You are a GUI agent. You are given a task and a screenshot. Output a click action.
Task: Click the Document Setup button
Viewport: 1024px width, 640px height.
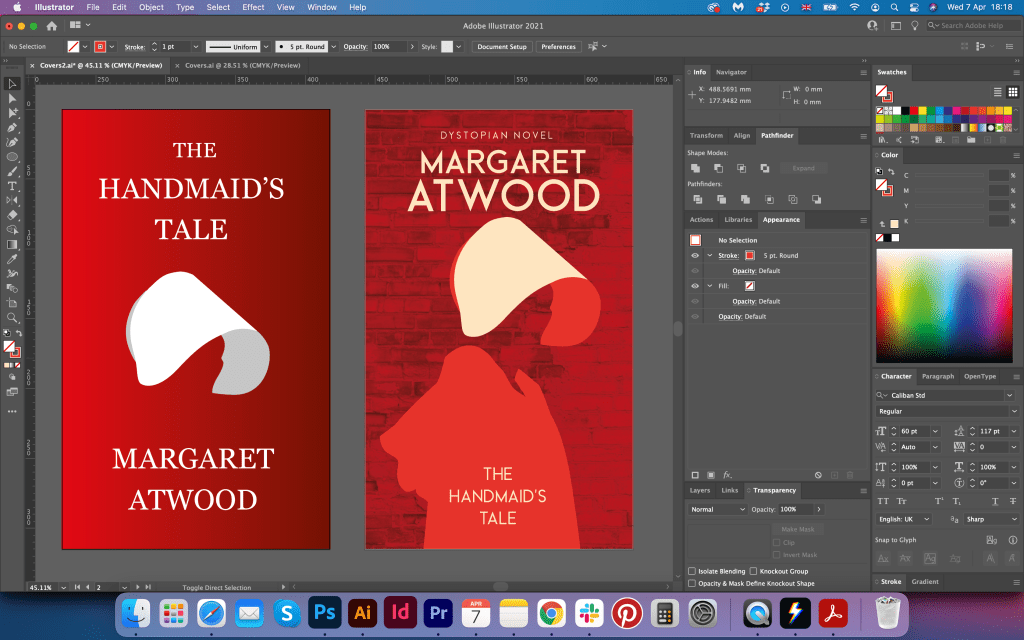coord(501,47)
